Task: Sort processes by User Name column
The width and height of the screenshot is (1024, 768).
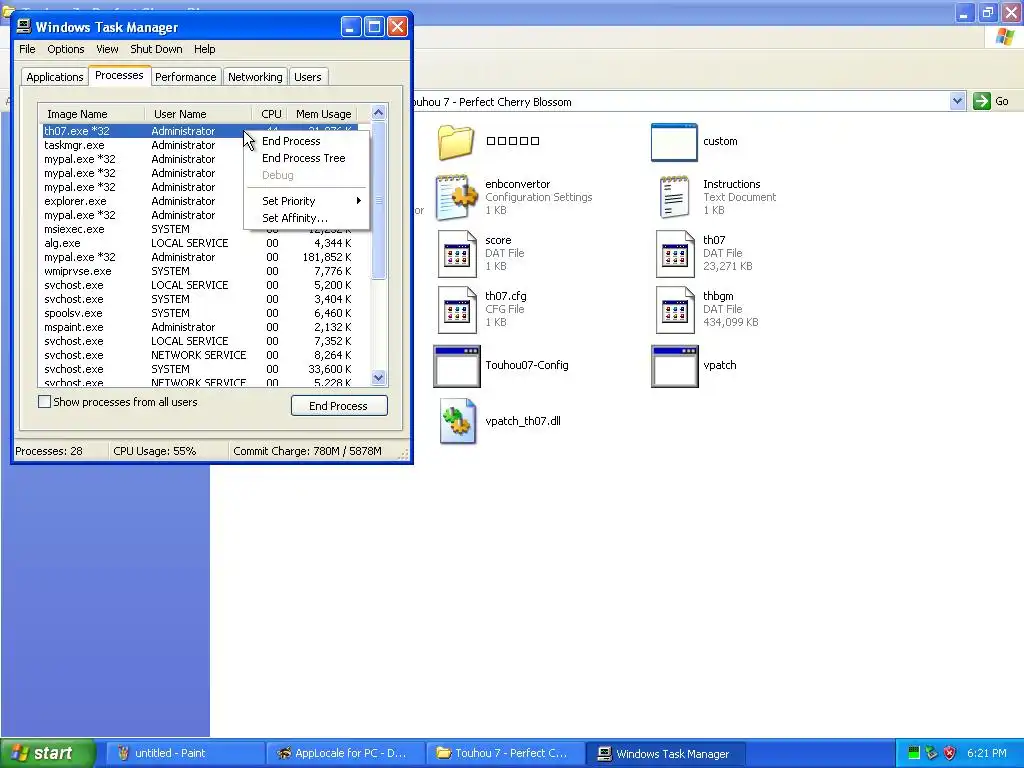Action: pos(198,114)
